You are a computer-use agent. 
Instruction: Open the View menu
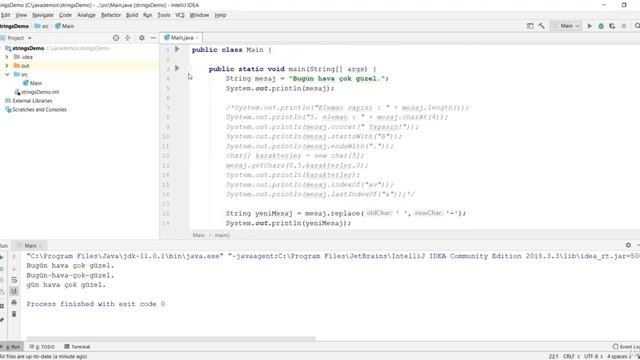tap(21, 15)
